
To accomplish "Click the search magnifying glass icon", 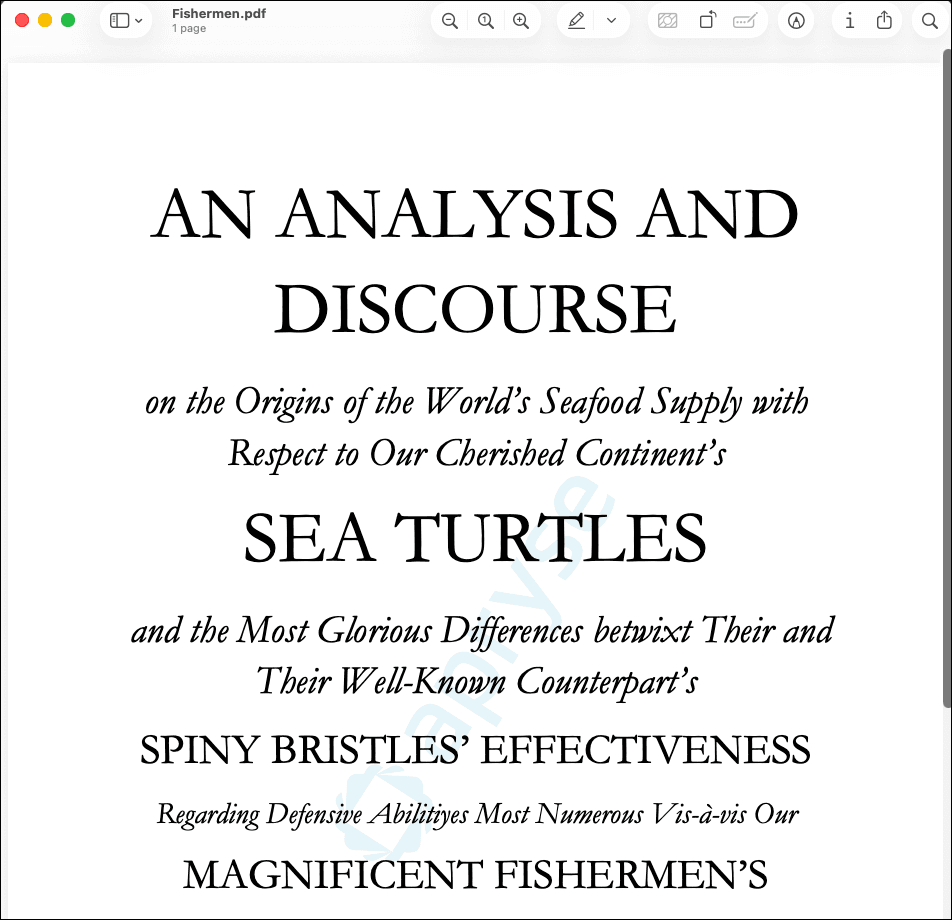I will (930, 21).
